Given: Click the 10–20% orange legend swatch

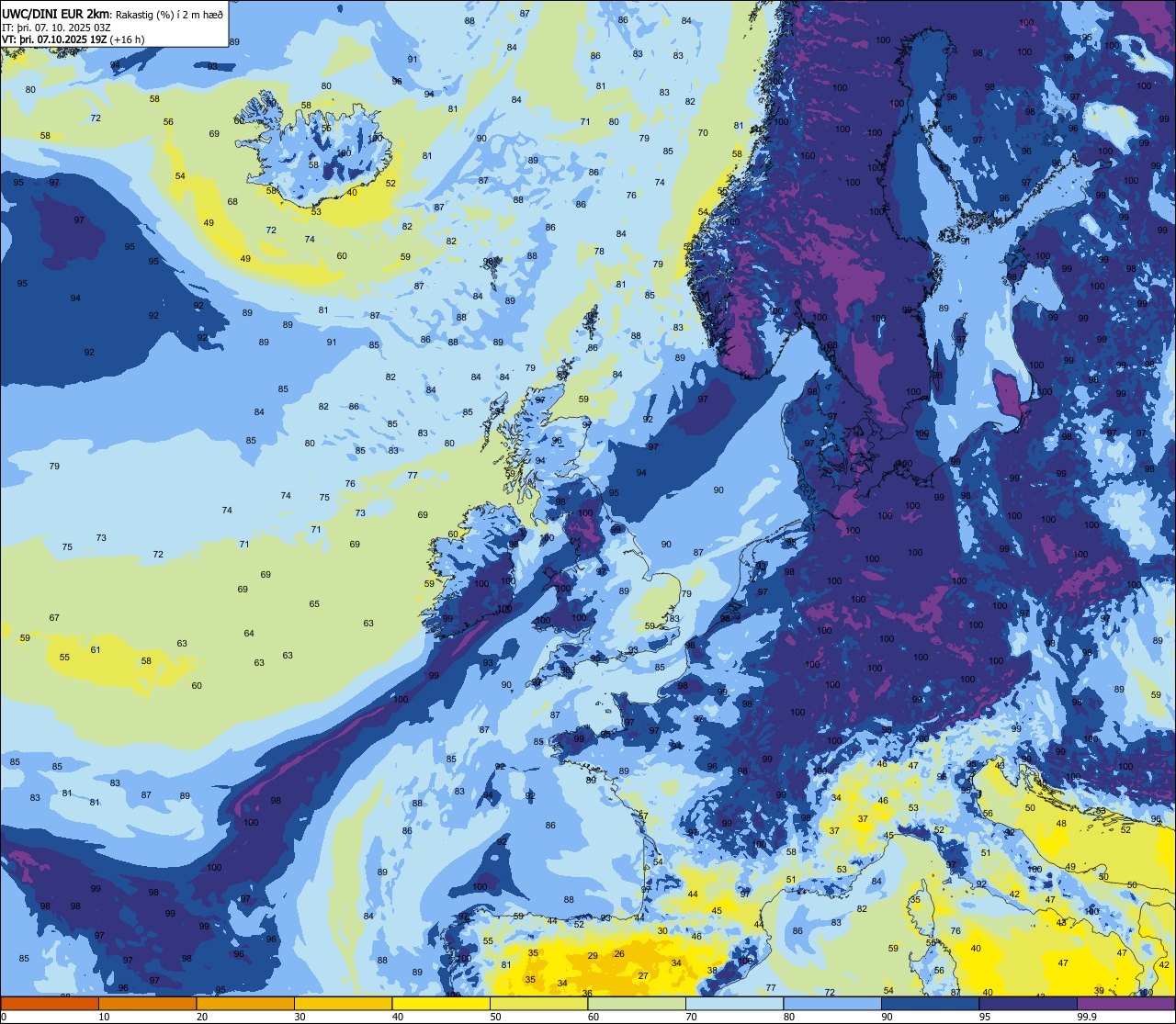Looking at the screenshot, I should pyautogui.click(x=147, y=1003).
